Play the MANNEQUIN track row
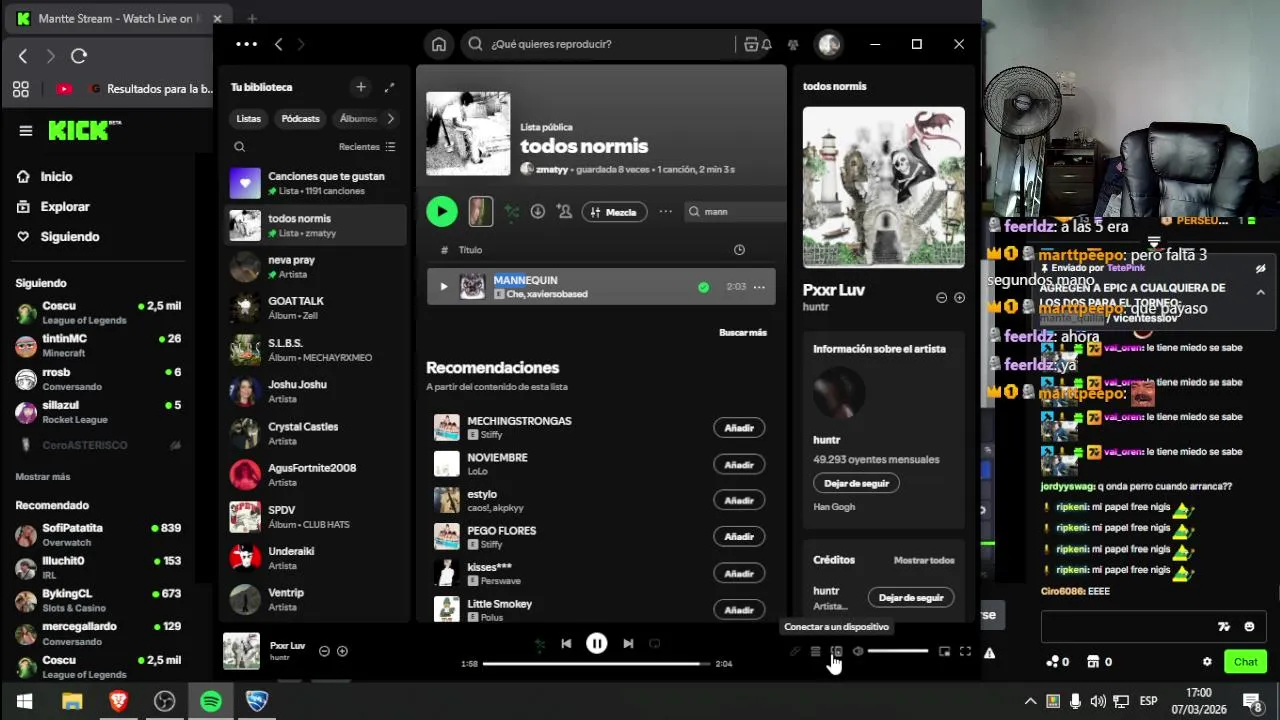 (x=443, y=287)
